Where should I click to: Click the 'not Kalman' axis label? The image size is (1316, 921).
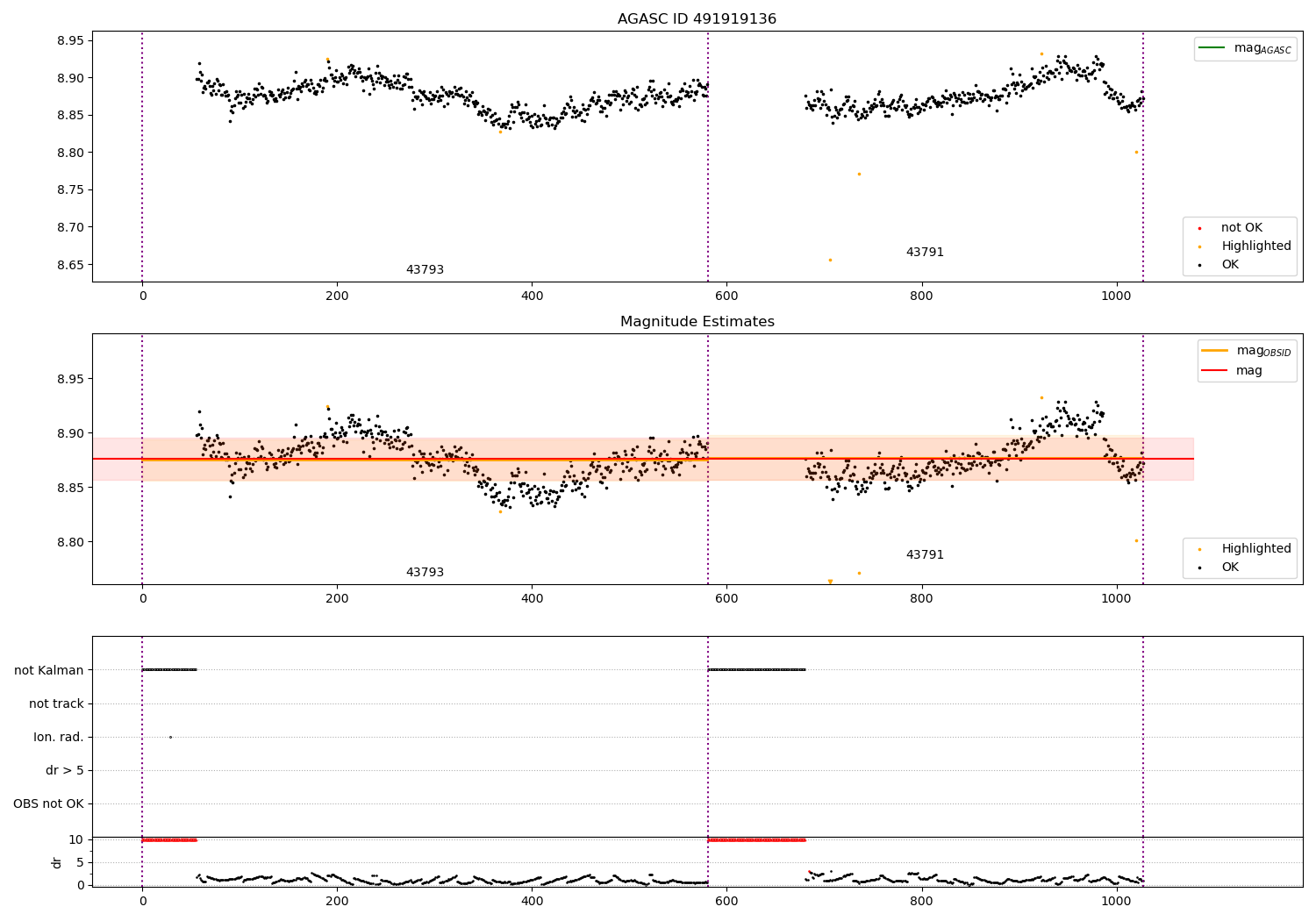[49, 670]
